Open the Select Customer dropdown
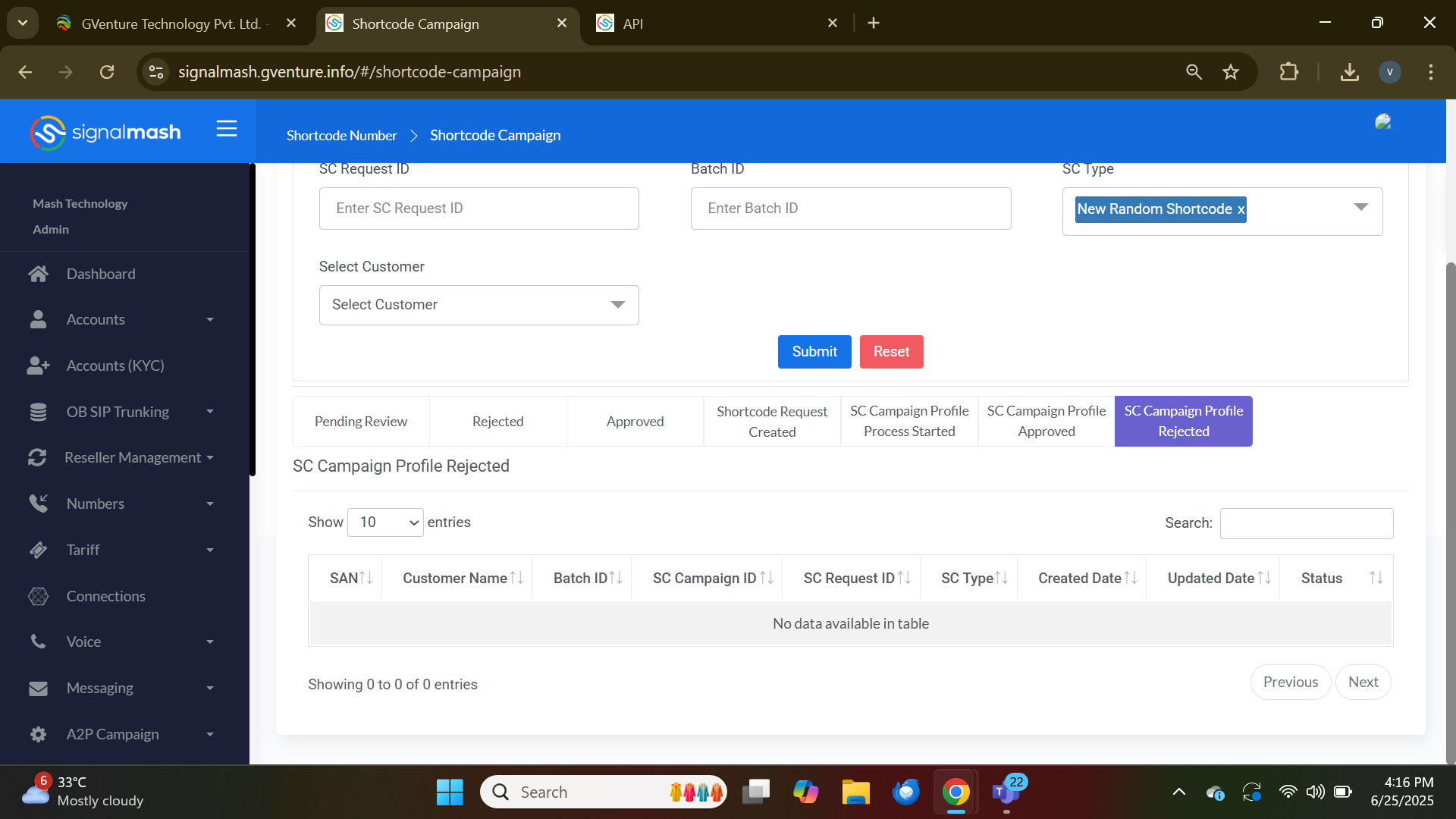 [x=479, y=305]
